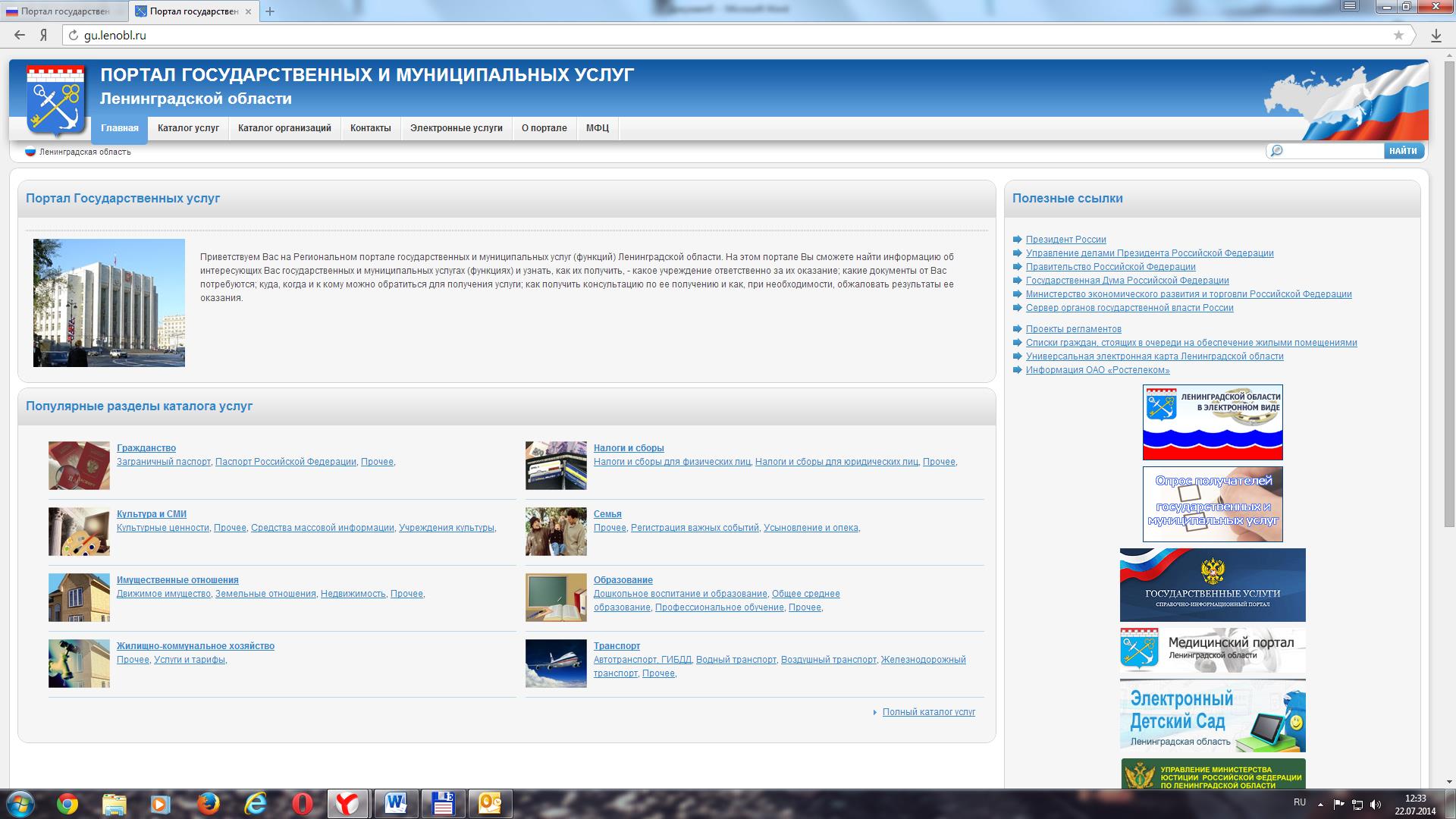Click the Государственные услуги portal banner
Viewport: 1456px width, 819px height.
(1213, 585)
